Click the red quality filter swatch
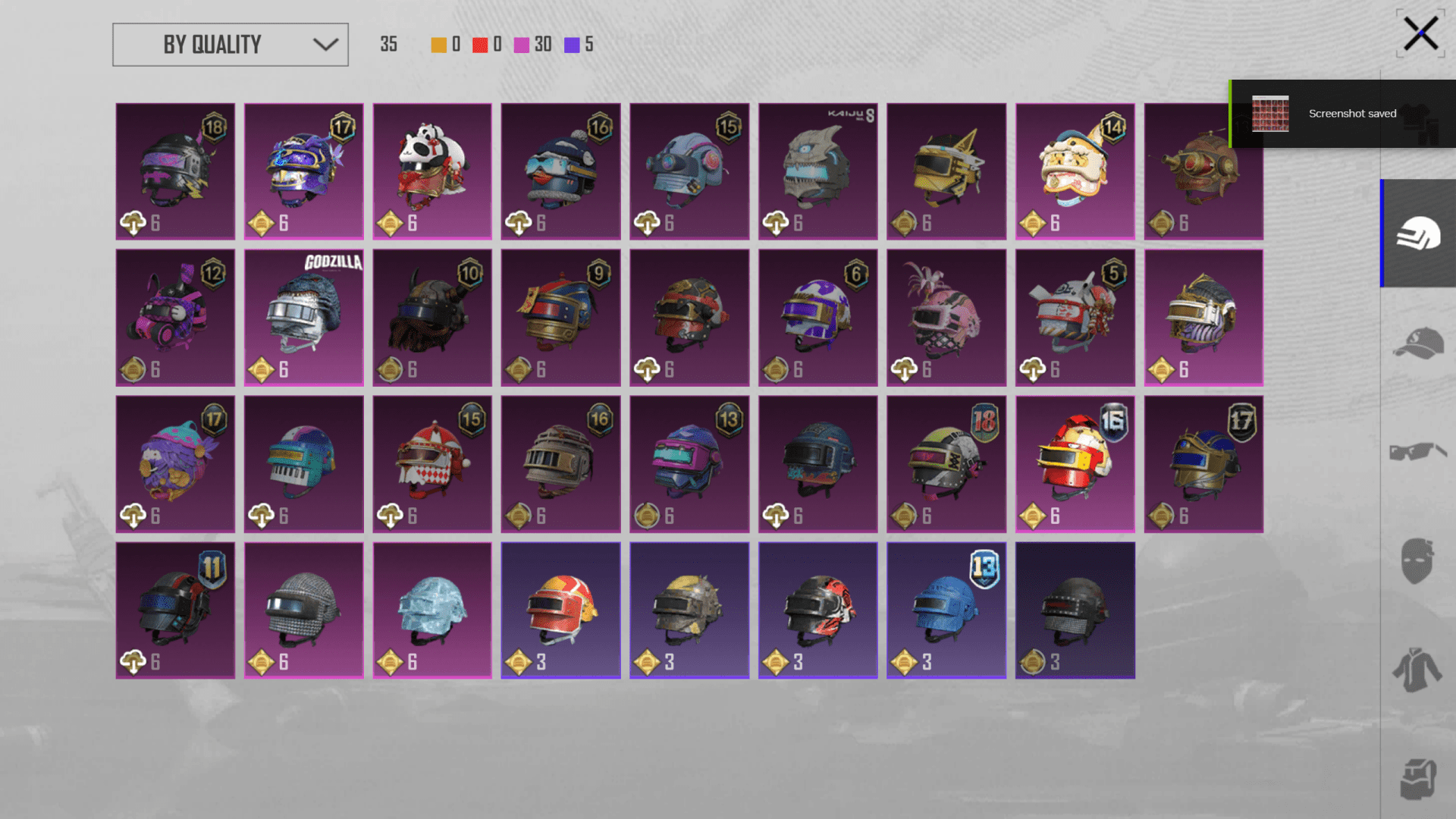 pyautogui.click(x=480, y=45)
